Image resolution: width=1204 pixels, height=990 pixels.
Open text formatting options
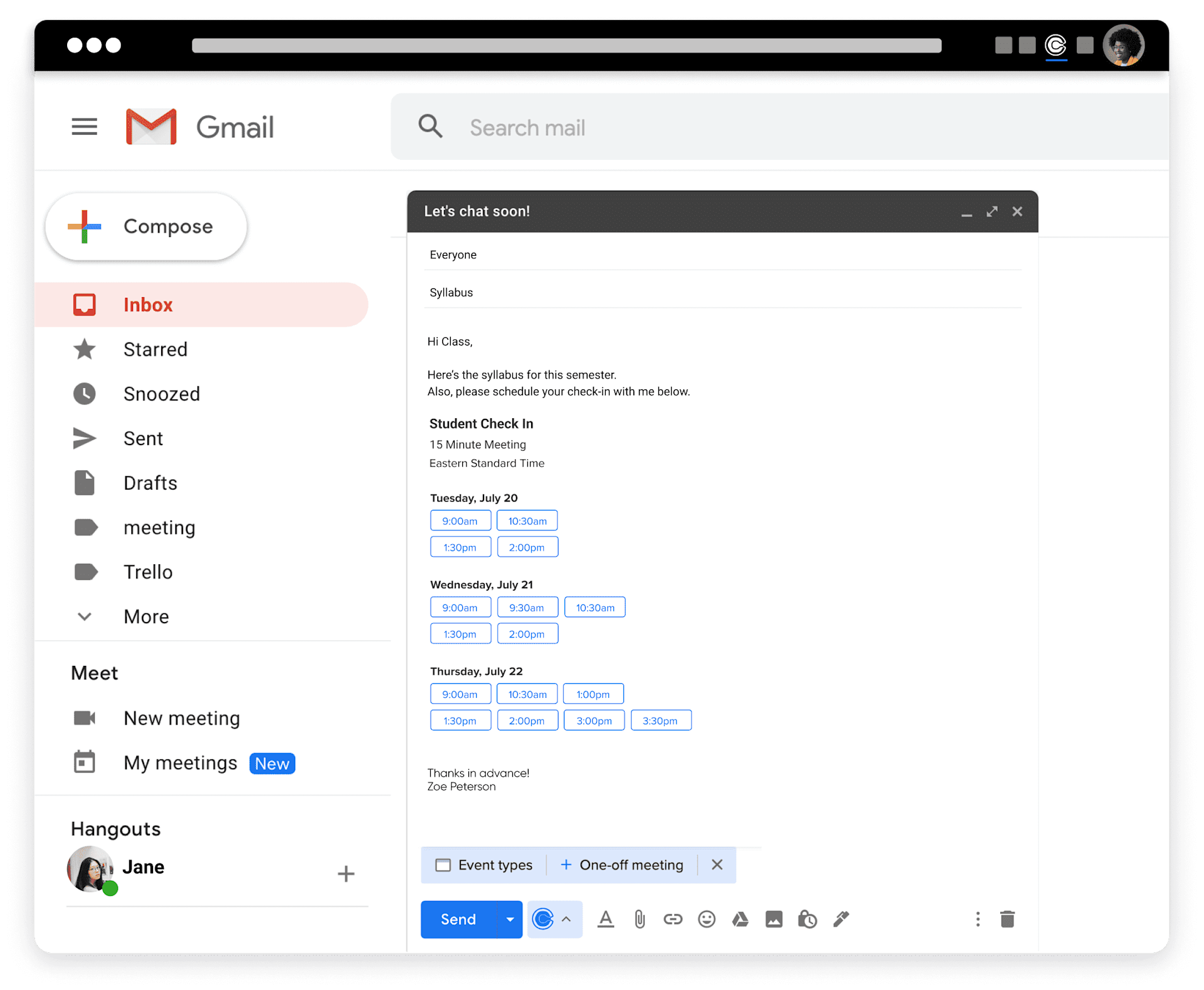coord(606,919)
